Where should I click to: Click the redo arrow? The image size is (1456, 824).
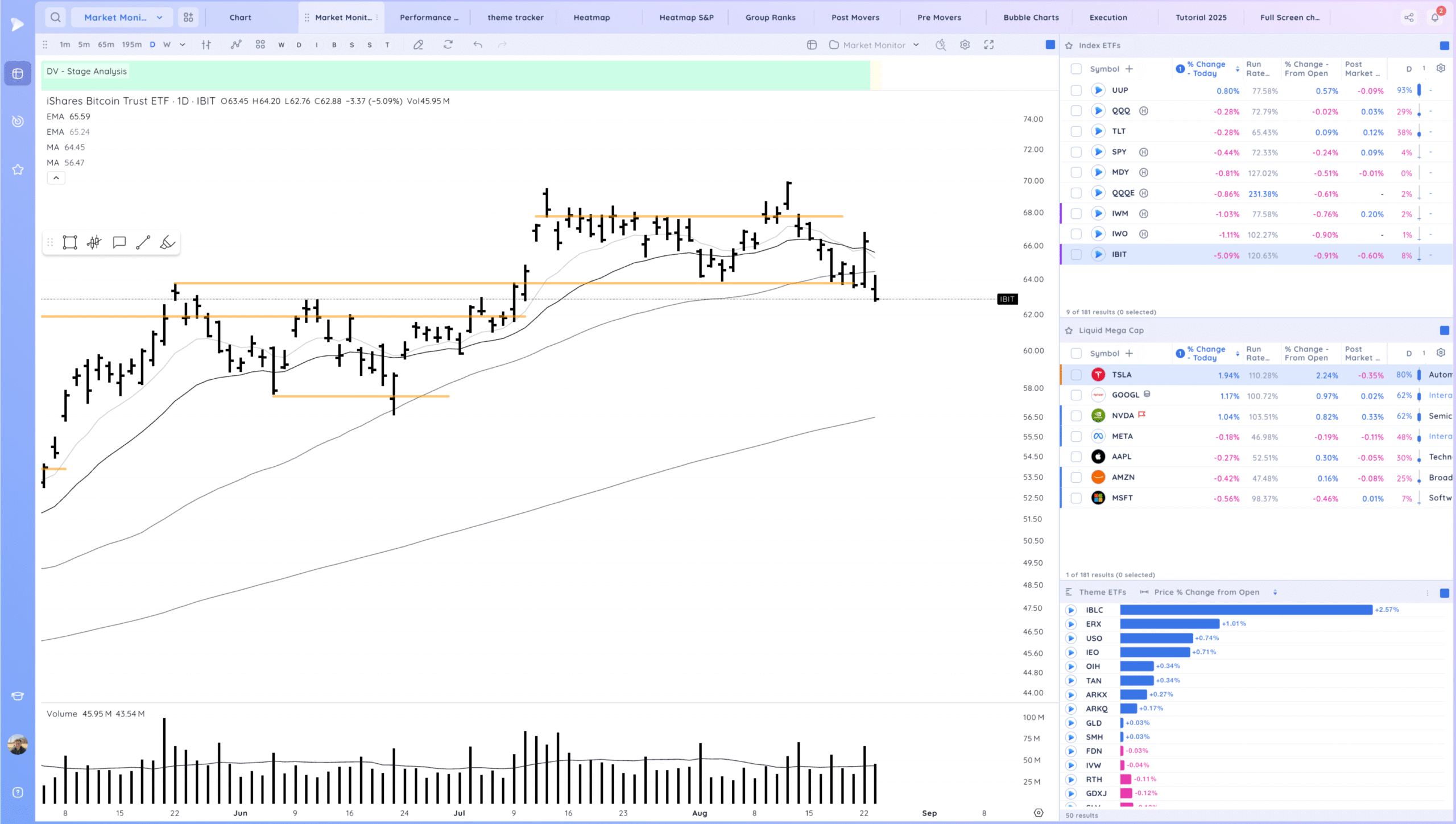(502, 45)
